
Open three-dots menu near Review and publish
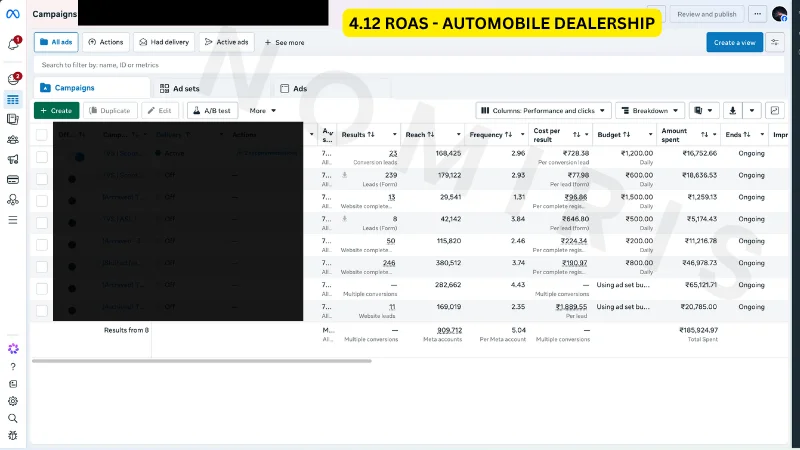click(757, 14)
